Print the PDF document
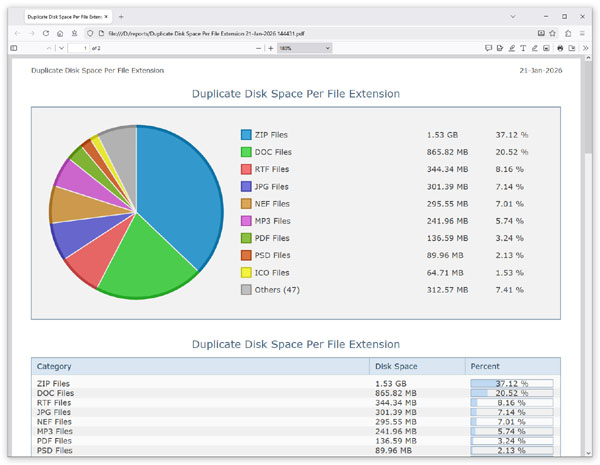Screen dimensions: 600x465 [x=560, y=48]
